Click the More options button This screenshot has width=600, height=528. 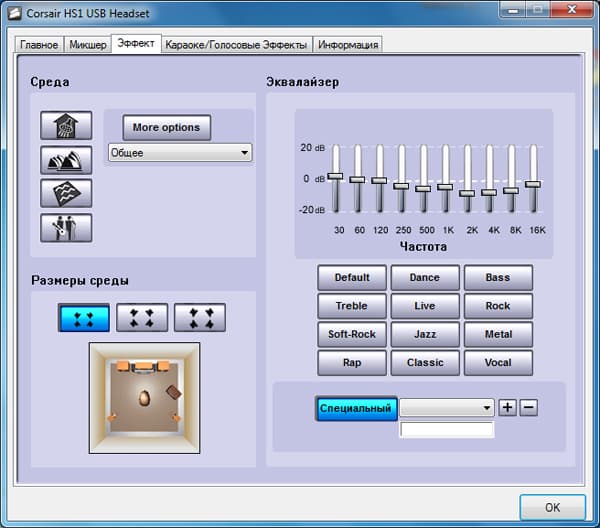coord(166,127)
